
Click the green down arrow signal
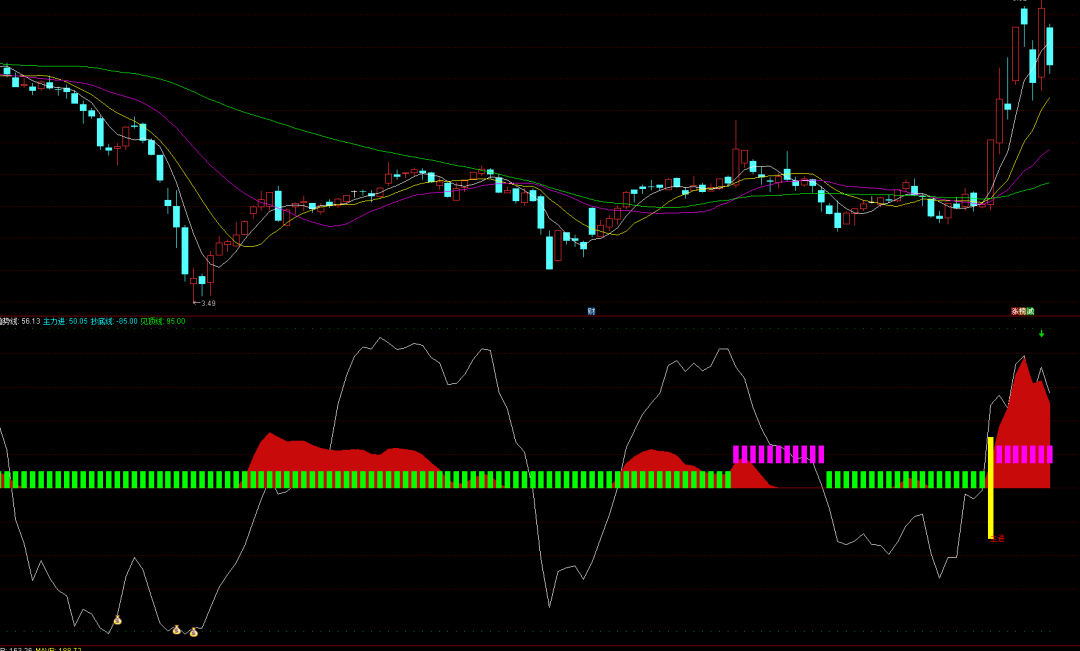click(1041, 333)
